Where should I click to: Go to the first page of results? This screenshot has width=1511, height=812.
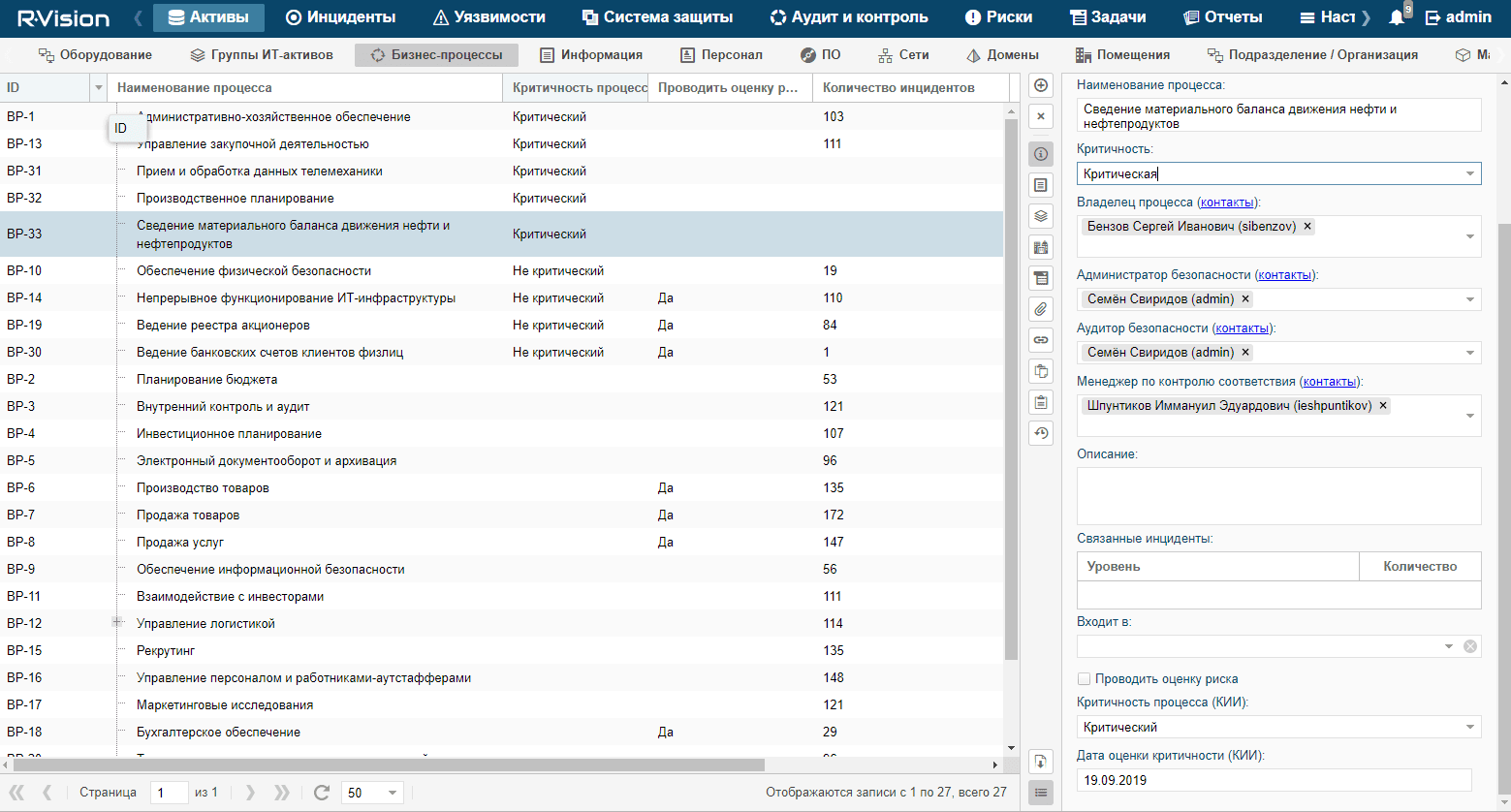[16, 793]
